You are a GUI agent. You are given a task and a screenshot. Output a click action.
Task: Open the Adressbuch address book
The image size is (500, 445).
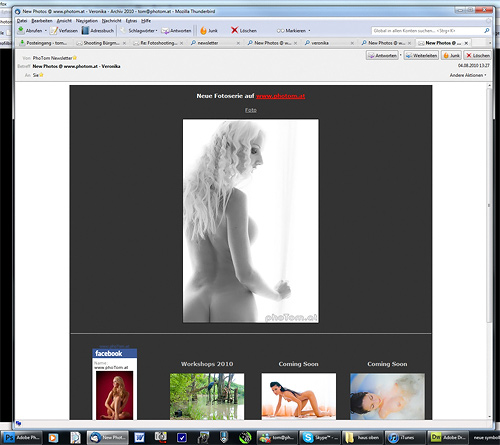click(x=98, y=31)
